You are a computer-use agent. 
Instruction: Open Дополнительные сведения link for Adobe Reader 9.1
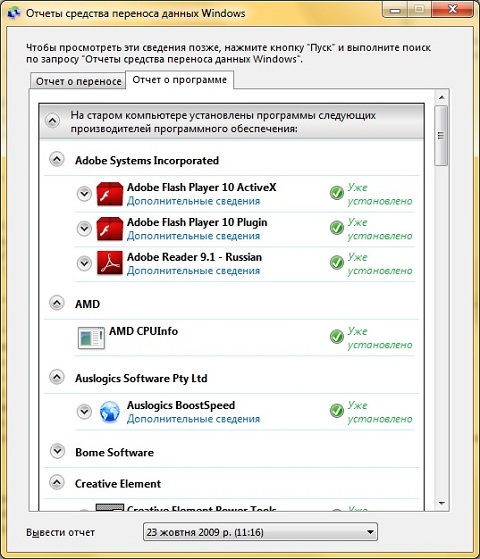coord(193,271)
